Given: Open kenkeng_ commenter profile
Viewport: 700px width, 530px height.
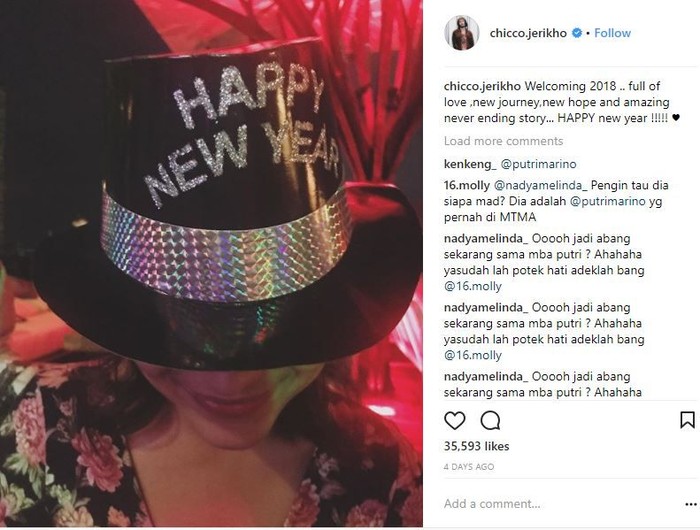Looking at the screenshot, I should click(x=470, y=164).
